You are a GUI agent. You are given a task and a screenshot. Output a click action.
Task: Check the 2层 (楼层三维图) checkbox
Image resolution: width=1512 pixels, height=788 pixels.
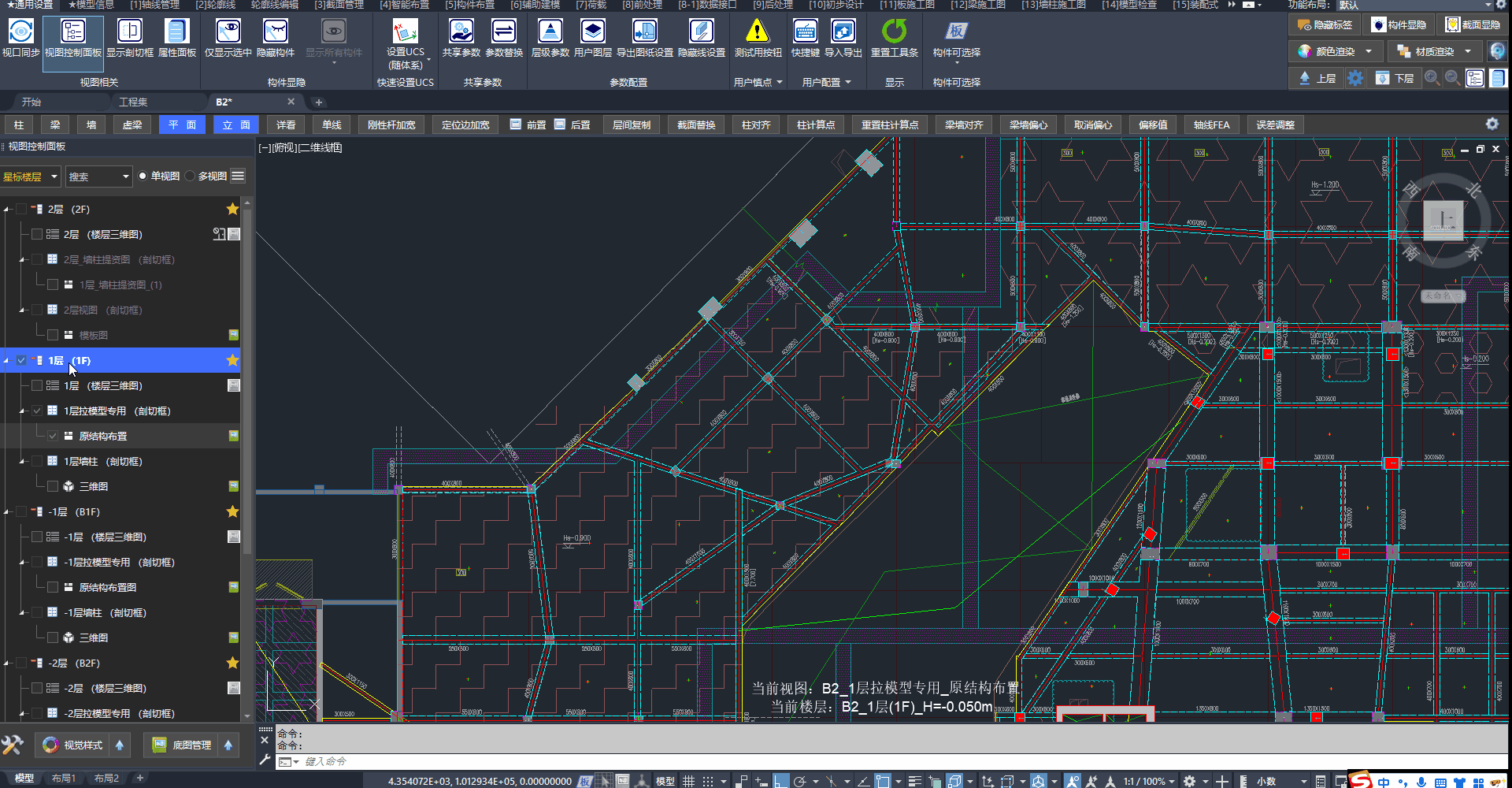37,234
